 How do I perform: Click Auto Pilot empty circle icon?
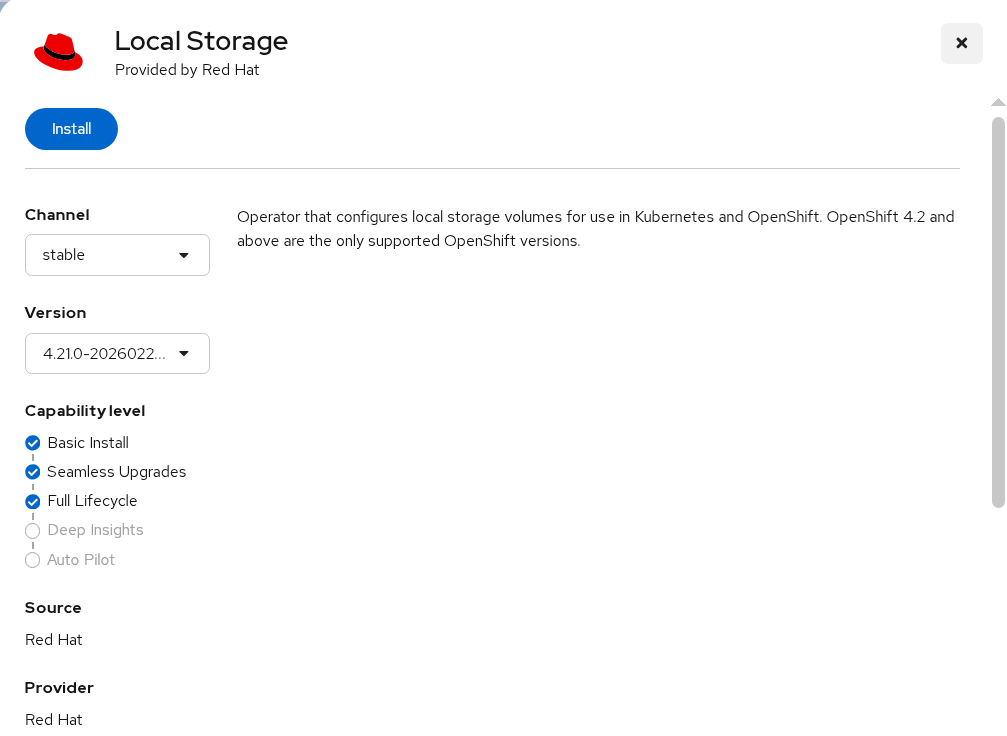[x=33, y=560]
